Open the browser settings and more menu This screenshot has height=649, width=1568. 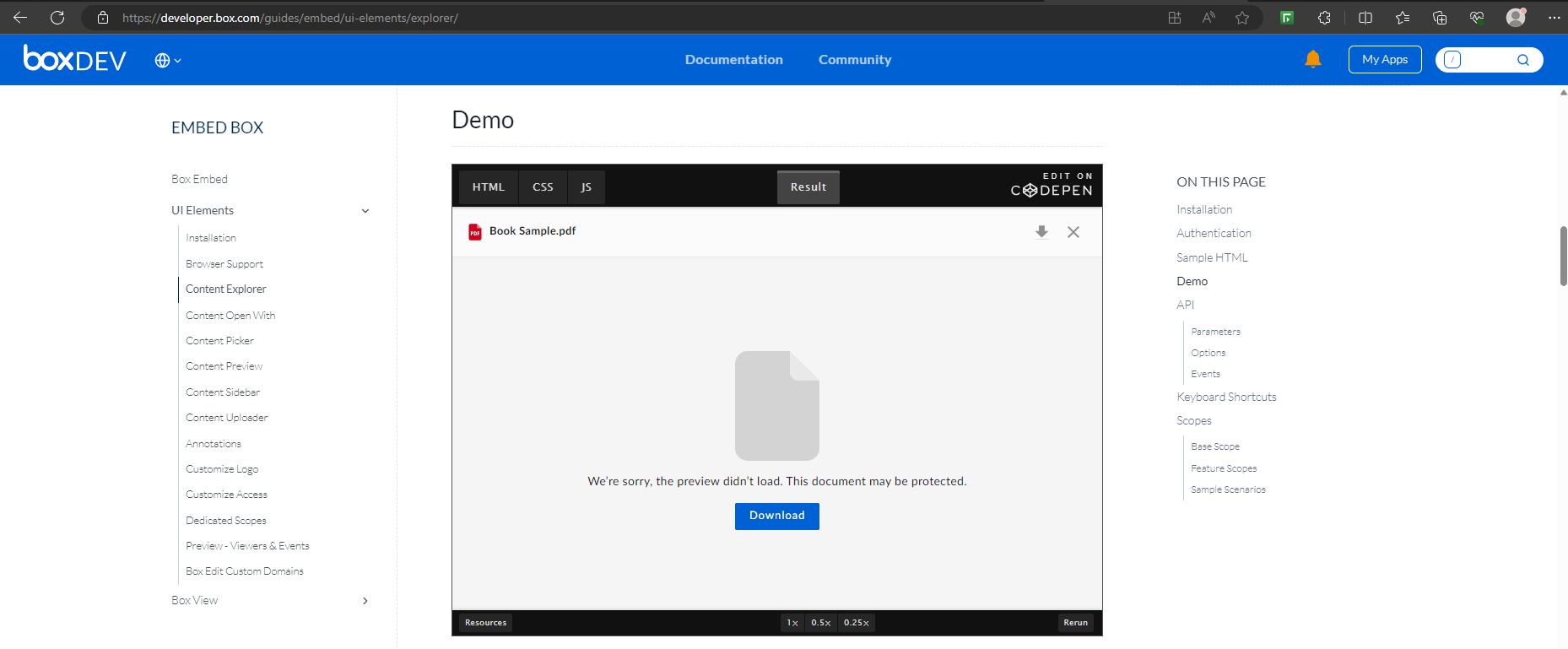pyautogui.click(x=1554, y=17)
